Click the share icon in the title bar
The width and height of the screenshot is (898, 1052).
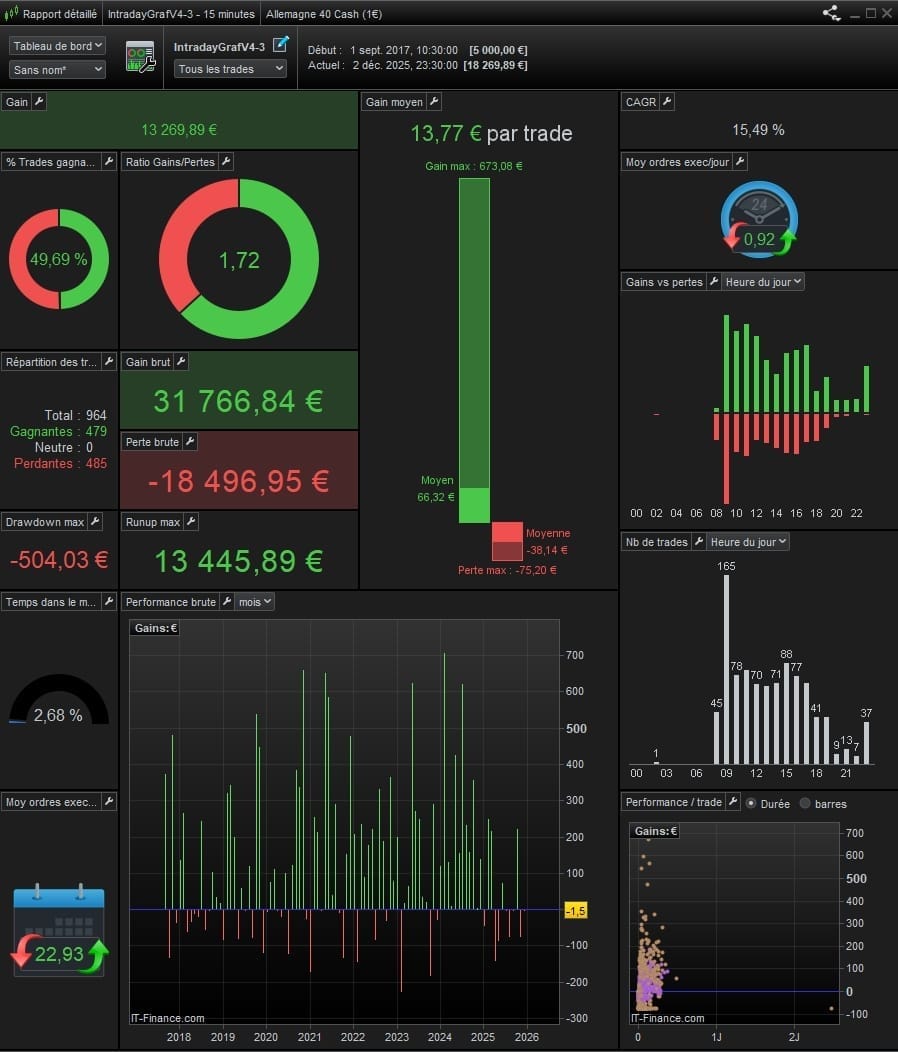(x=831, y=13)
